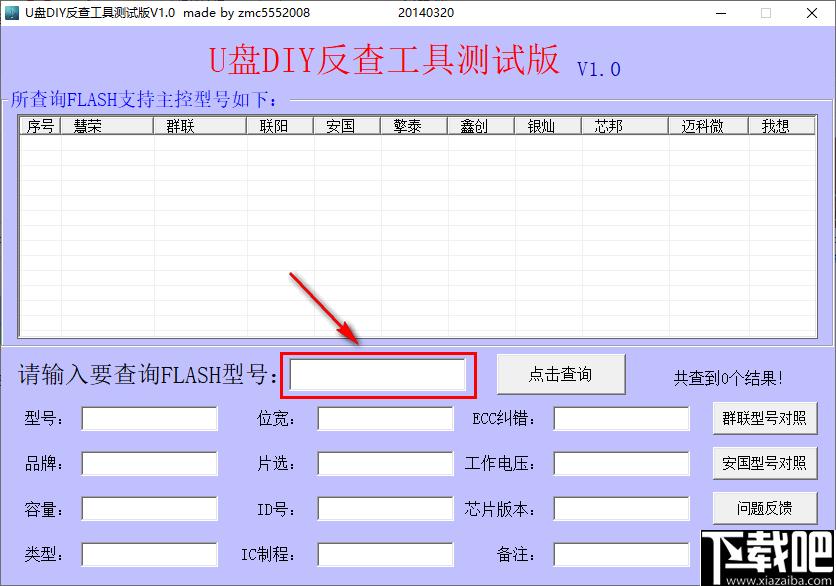Click the 共查到0个结果 status text

click(728, 378)
